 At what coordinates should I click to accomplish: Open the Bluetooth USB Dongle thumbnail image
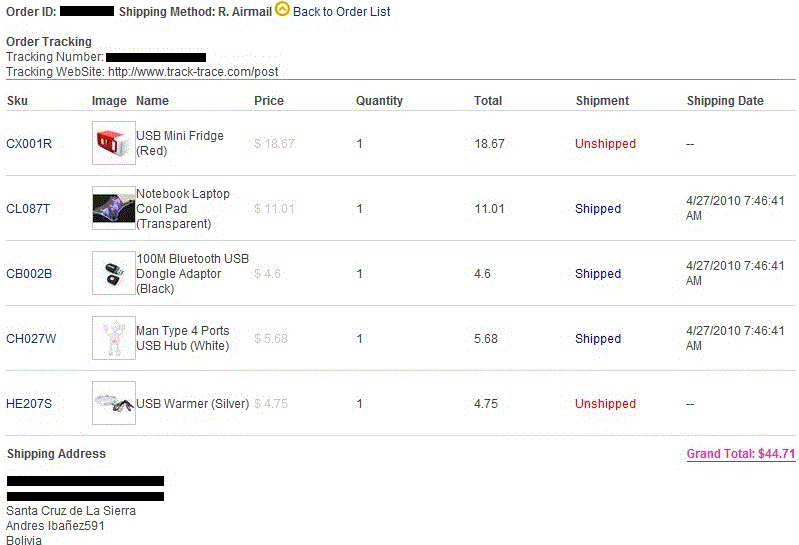pyautogui.click(x=114, y=273)
